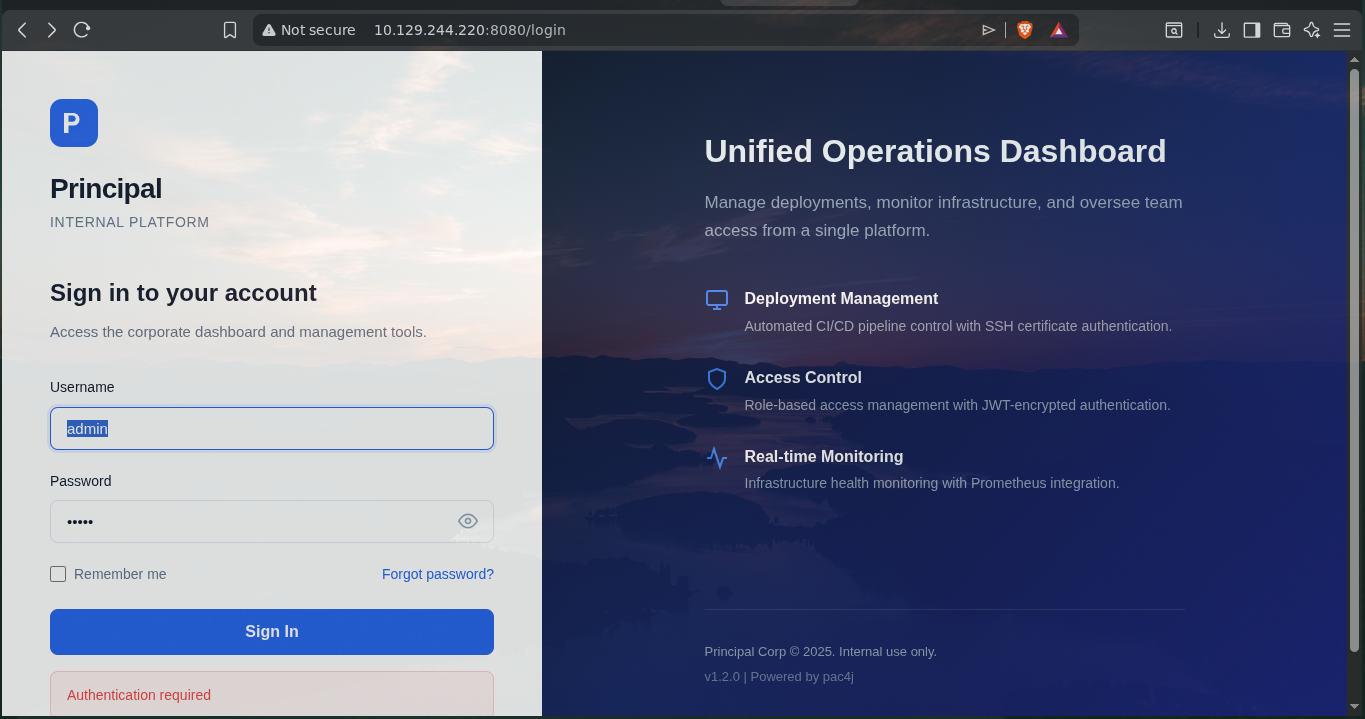
Task: Toggle the browser sidebar panel icon
Action: [1251, 30]
